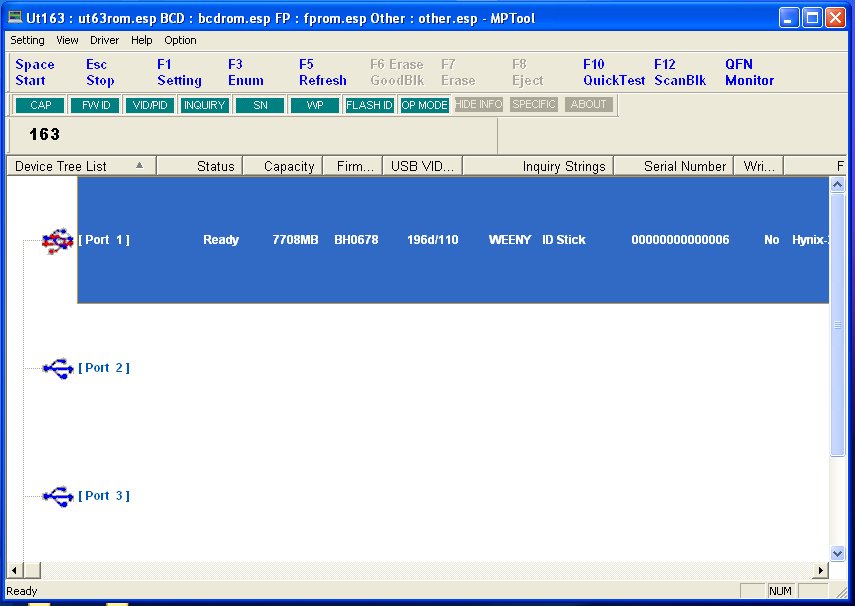Toggle the VID/PID column button
Viewport: 855px width, 606px height.
pos(150,105)
